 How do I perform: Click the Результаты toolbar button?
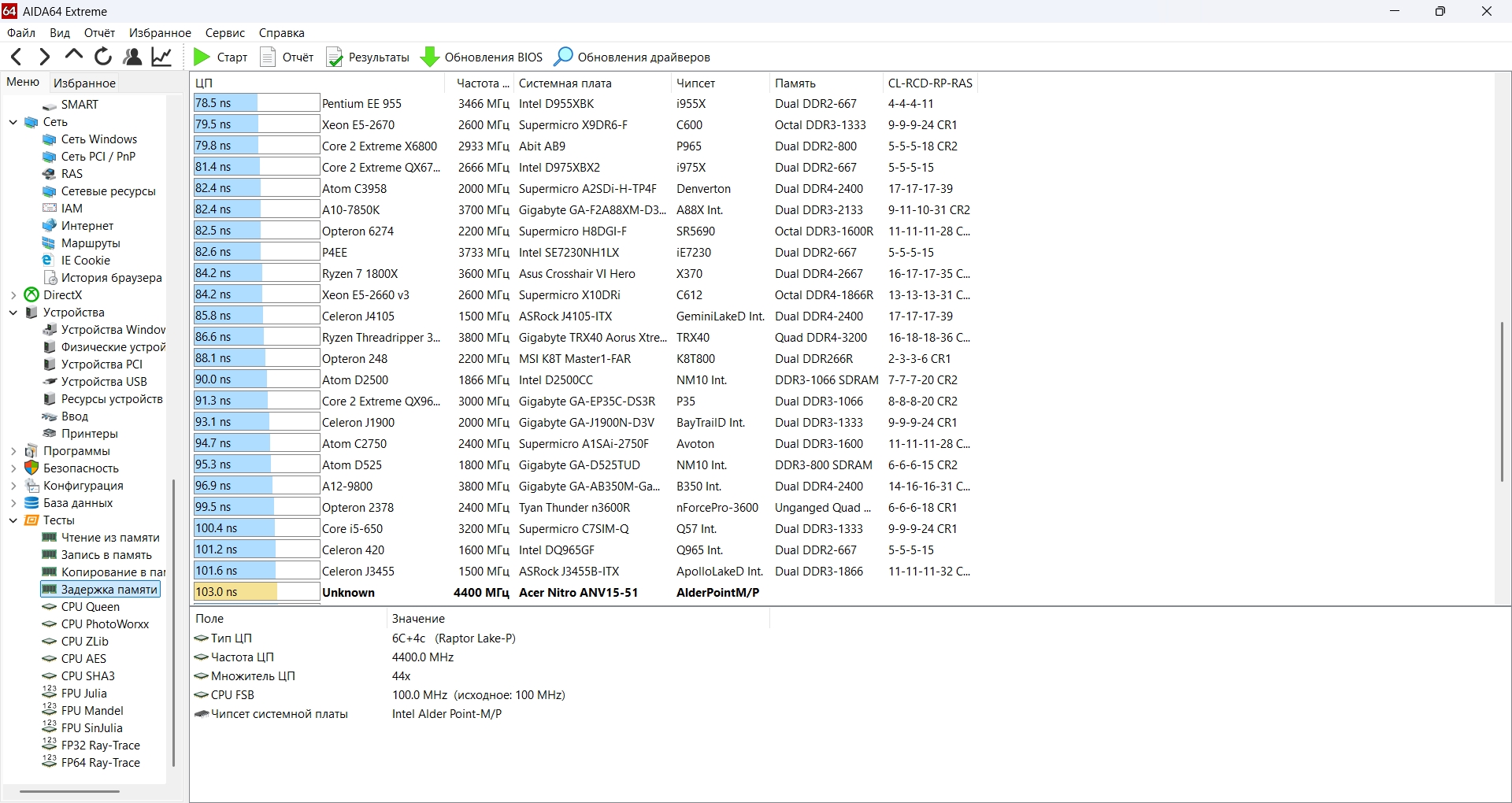click(368, 57)
